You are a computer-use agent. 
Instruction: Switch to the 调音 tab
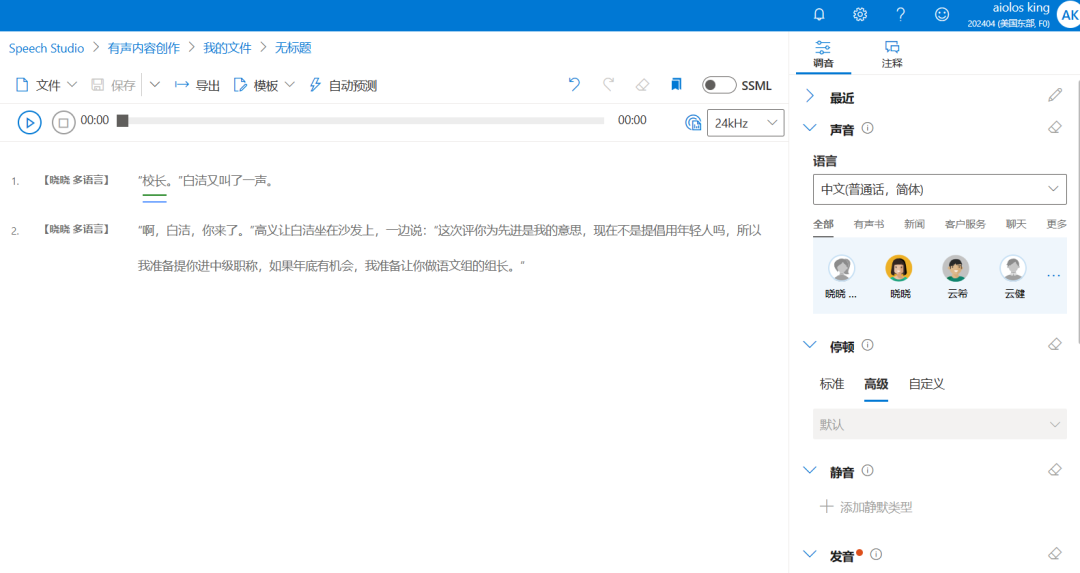coord(823,54)
